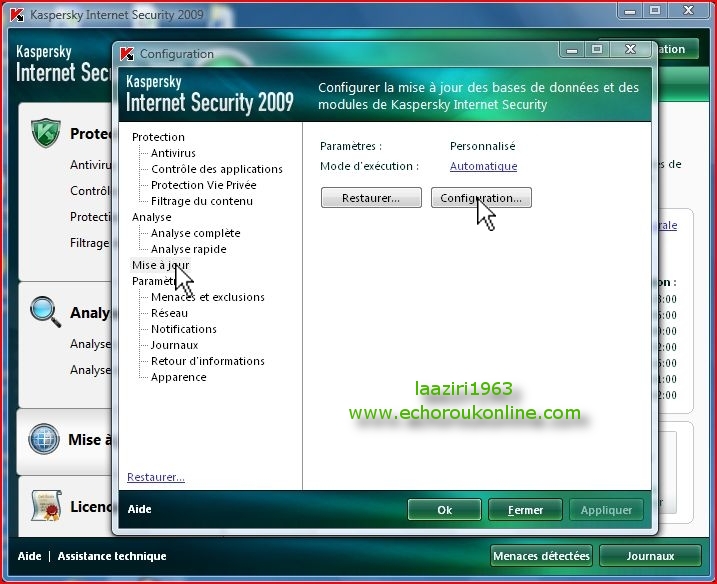The height and width of the screenshot is (584, 717).
Task: Choose Filtrage du contenu in the tree
Action: click(x=201, y=201)
